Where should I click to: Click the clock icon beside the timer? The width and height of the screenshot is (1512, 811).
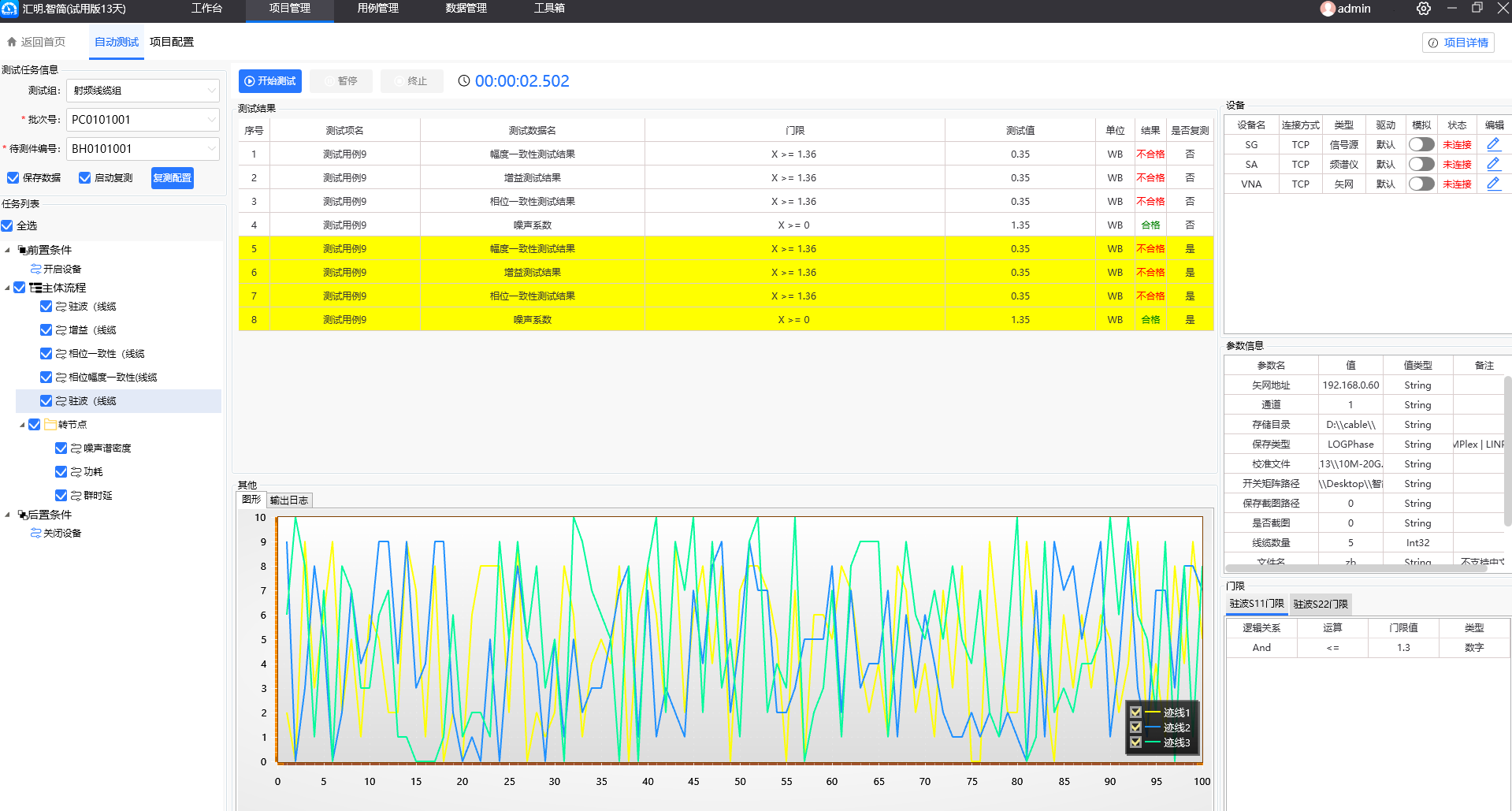464,80
